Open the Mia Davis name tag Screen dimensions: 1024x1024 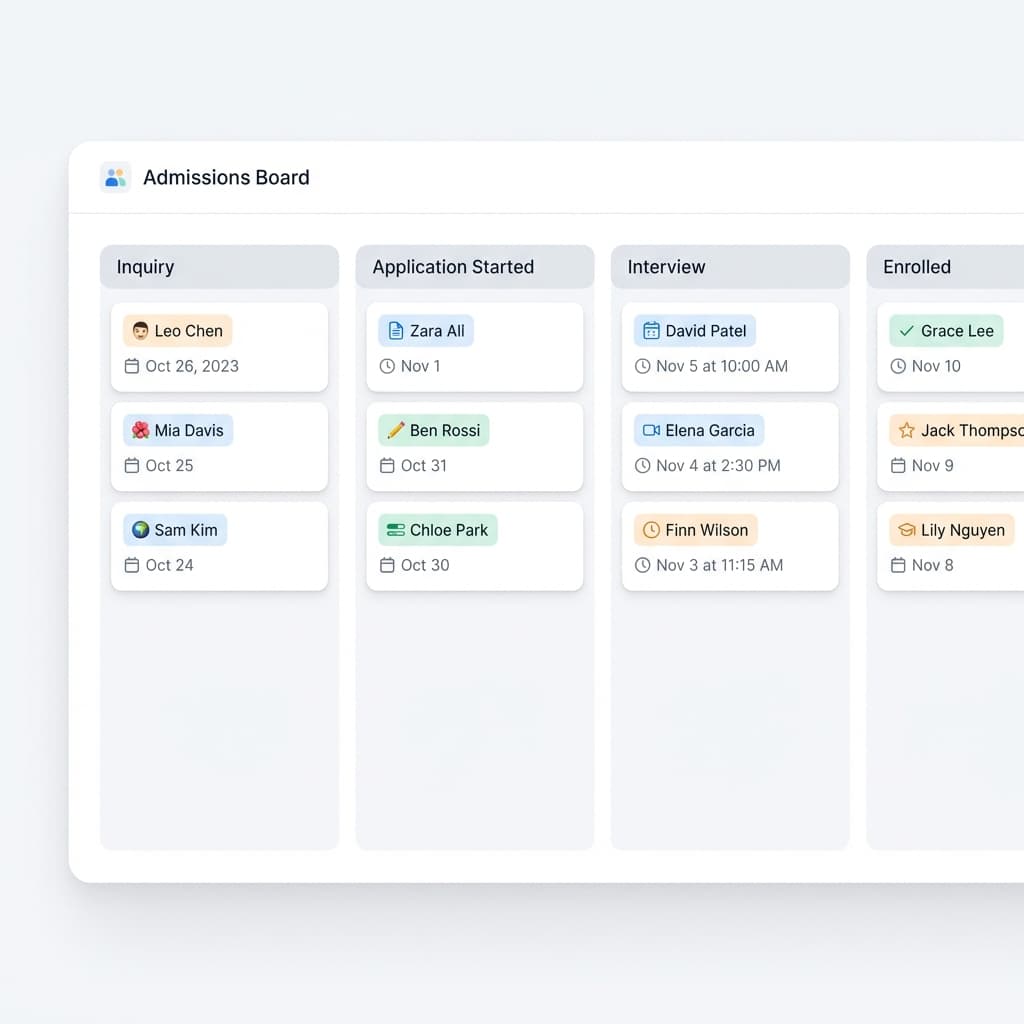(x=178, y=430)
